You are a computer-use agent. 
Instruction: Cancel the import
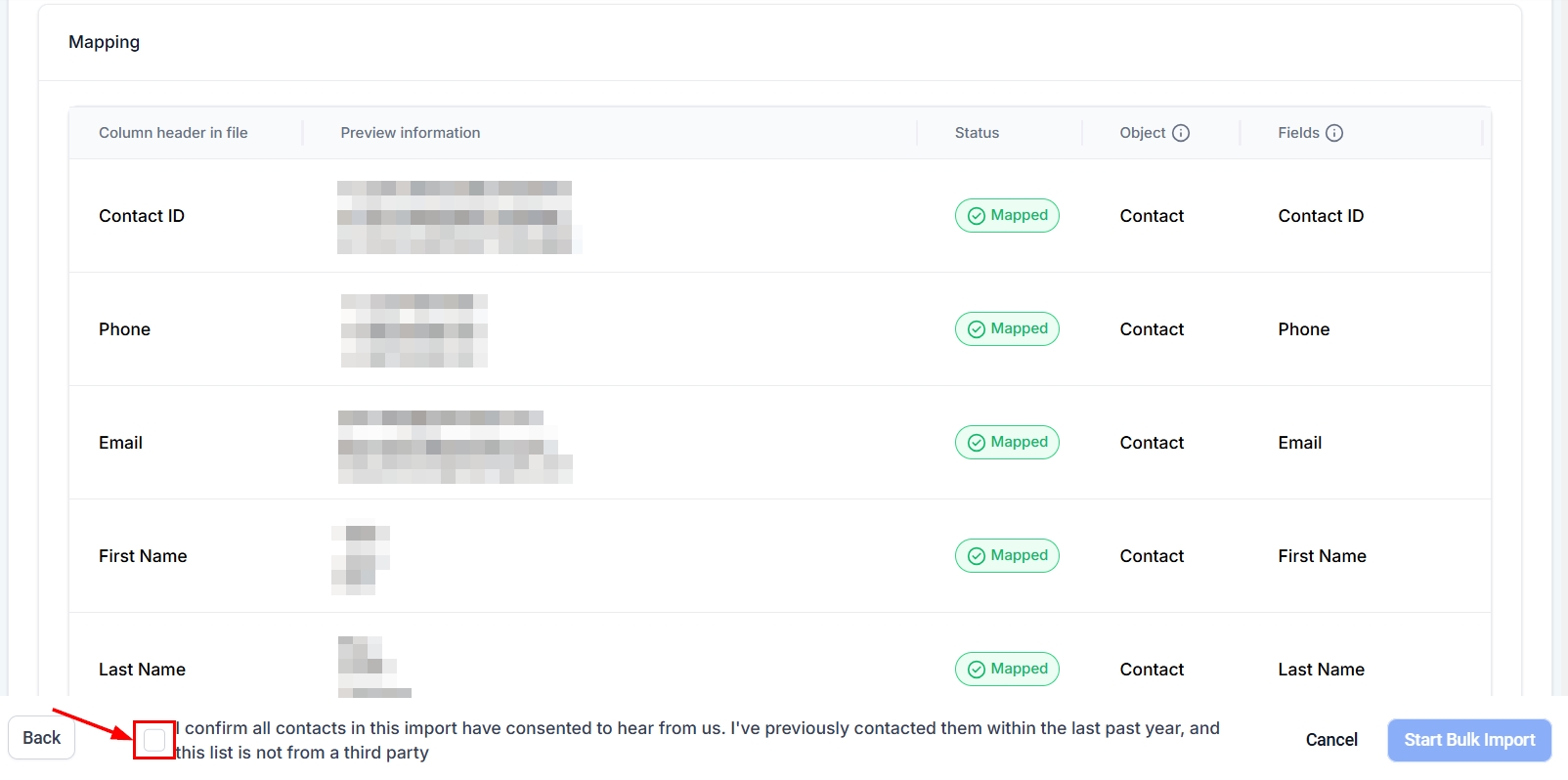[x=1331, y=740]
